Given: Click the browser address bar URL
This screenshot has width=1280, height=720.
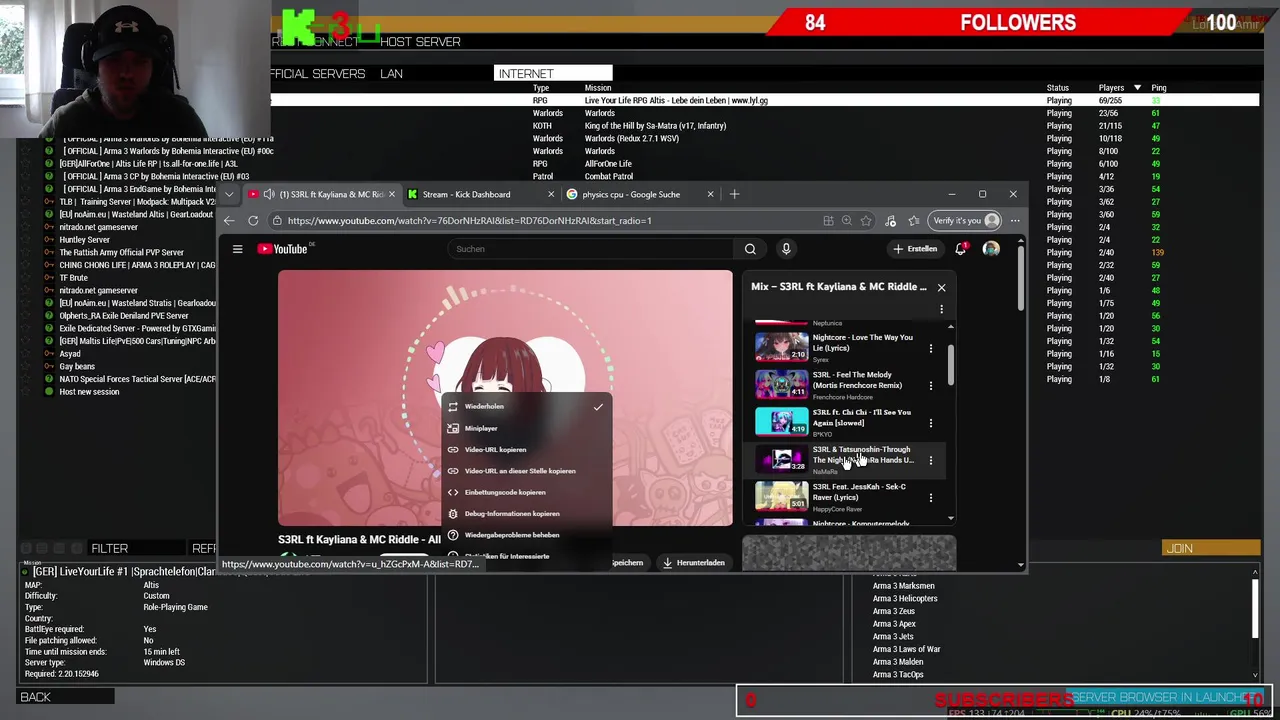Looking at the screenshot, I should (x=469, y=221).
